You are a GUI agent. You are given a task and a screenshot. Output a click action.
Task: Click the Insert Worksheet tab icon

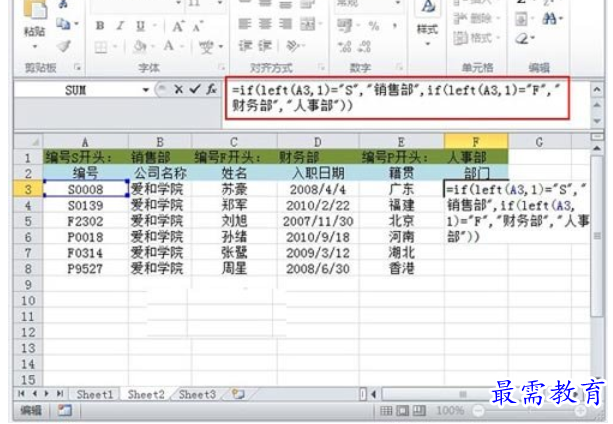(238, 394)
